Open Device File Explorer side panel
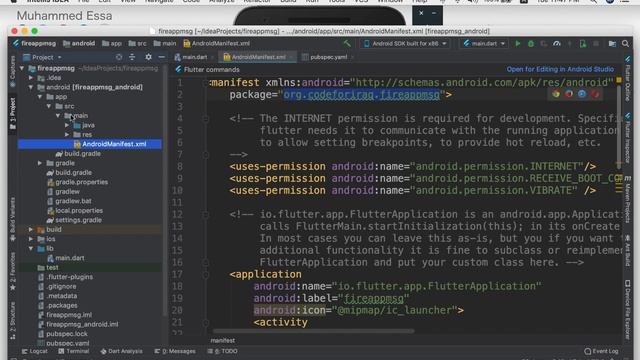Viewport: 640px width, 360px height. [x=627, y=309]
